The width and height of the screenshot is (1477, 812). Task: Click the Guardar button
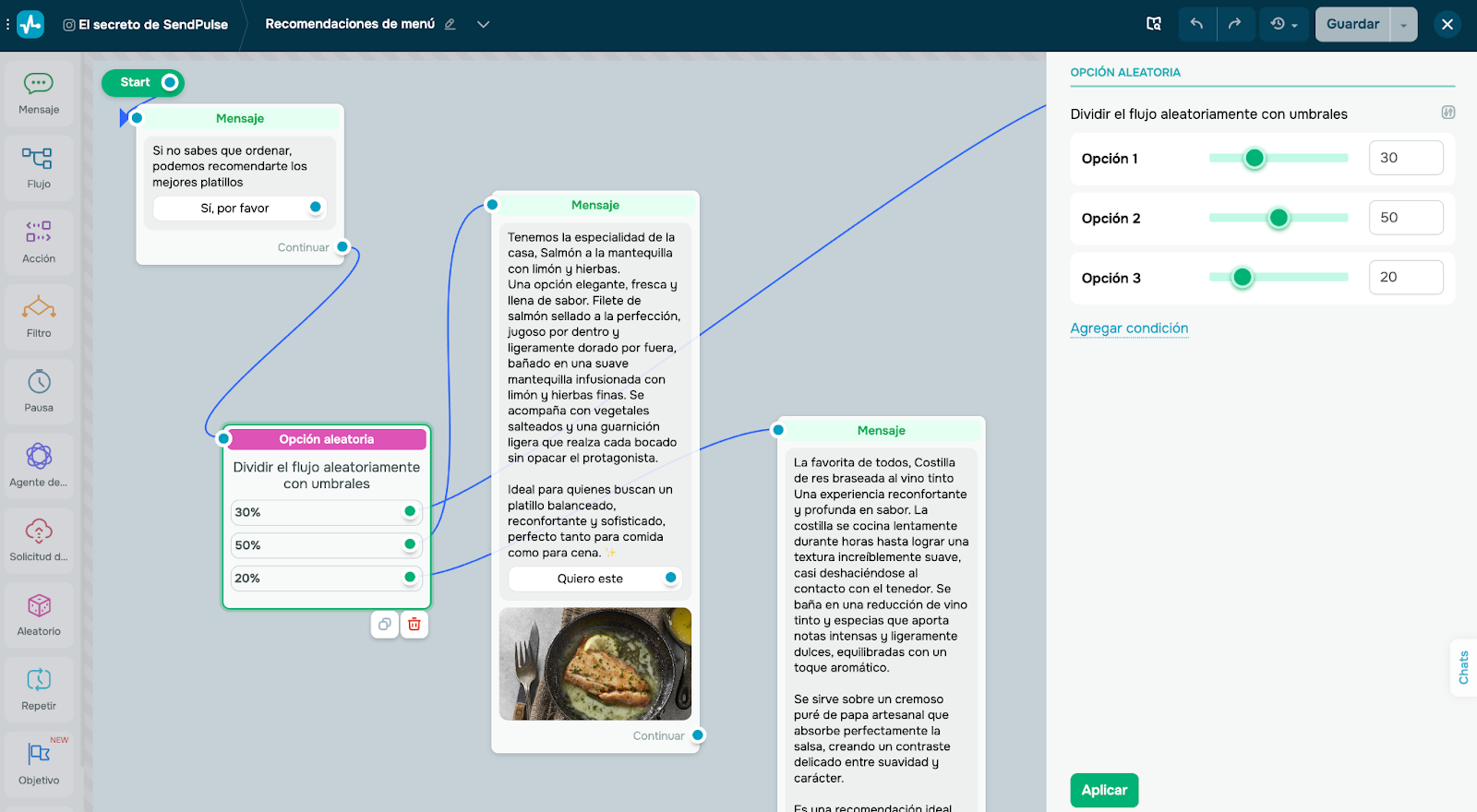coord(1352,24)
